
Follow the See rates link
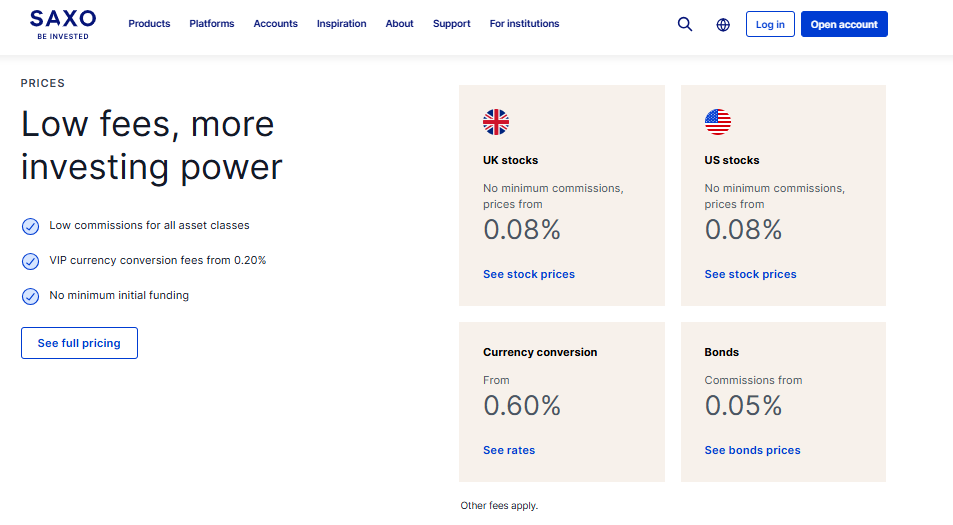[x=509, y=450]
